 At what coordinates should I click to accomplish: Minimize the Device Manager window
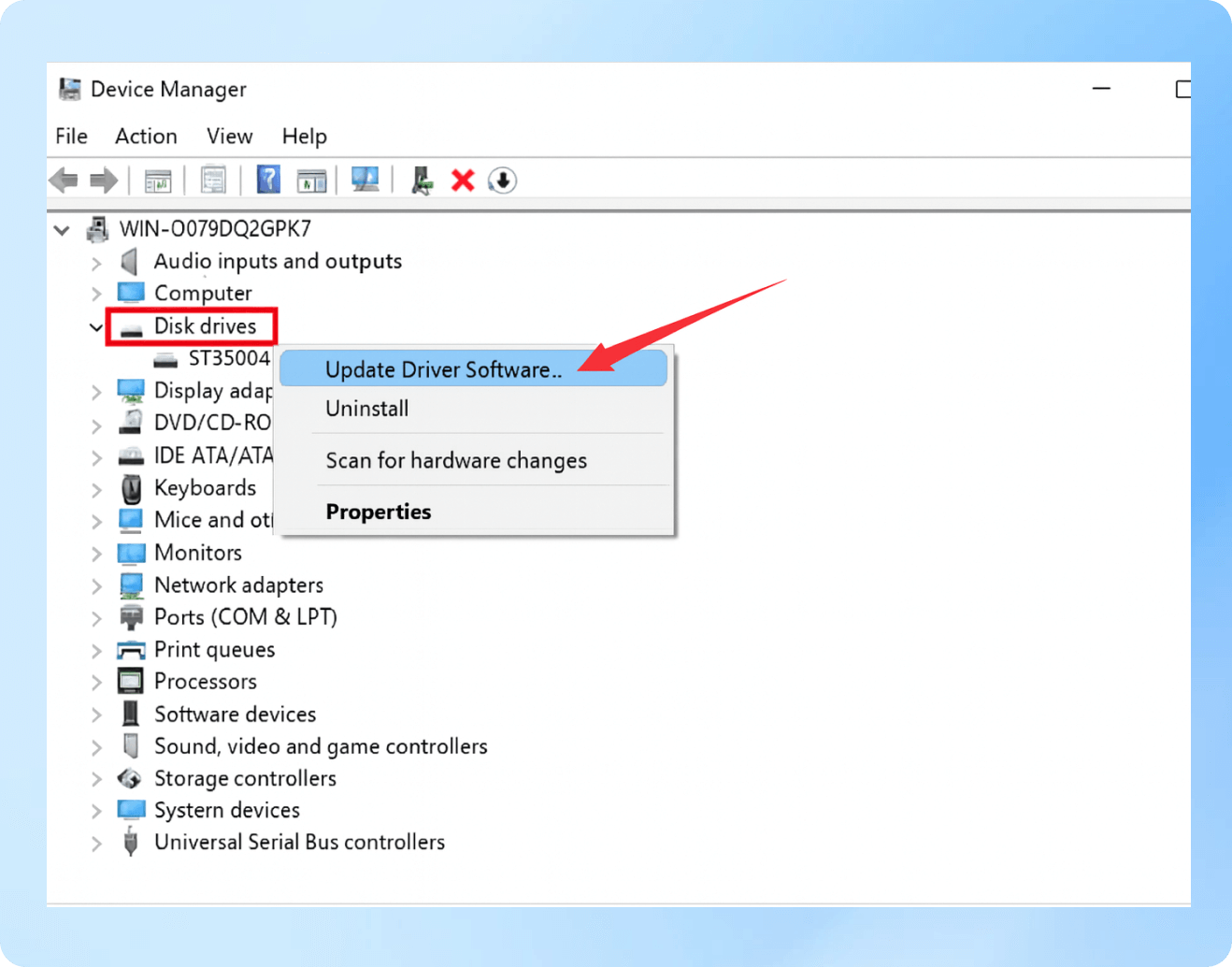[1102, 89]
